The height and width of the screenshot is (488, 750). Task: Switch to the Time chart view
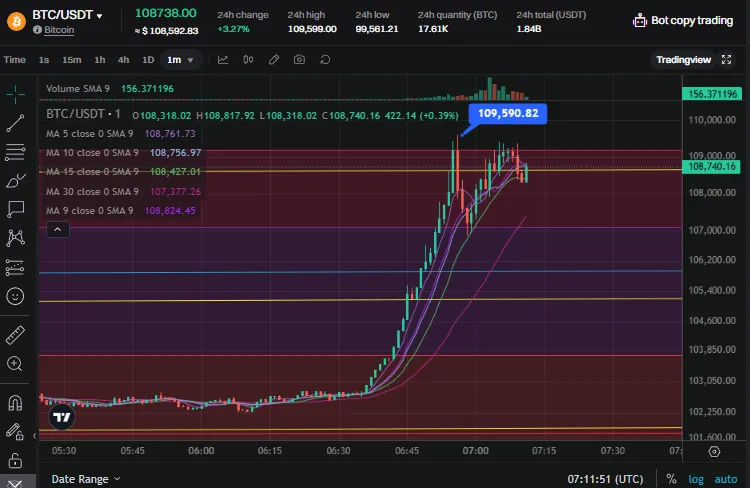(15, 60)
